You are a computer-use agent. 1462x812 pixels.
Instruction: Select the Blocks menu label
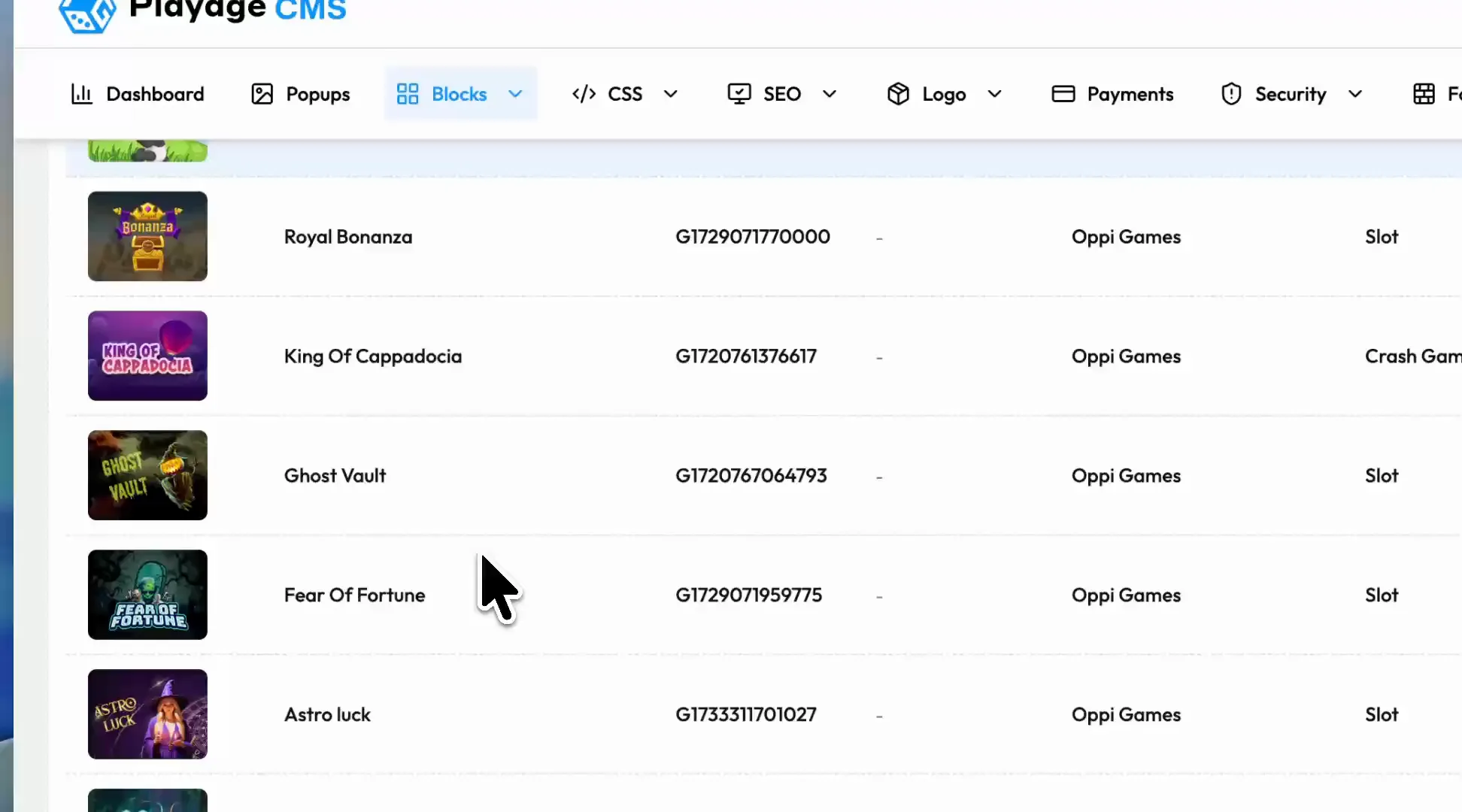(x=459, y=94)
